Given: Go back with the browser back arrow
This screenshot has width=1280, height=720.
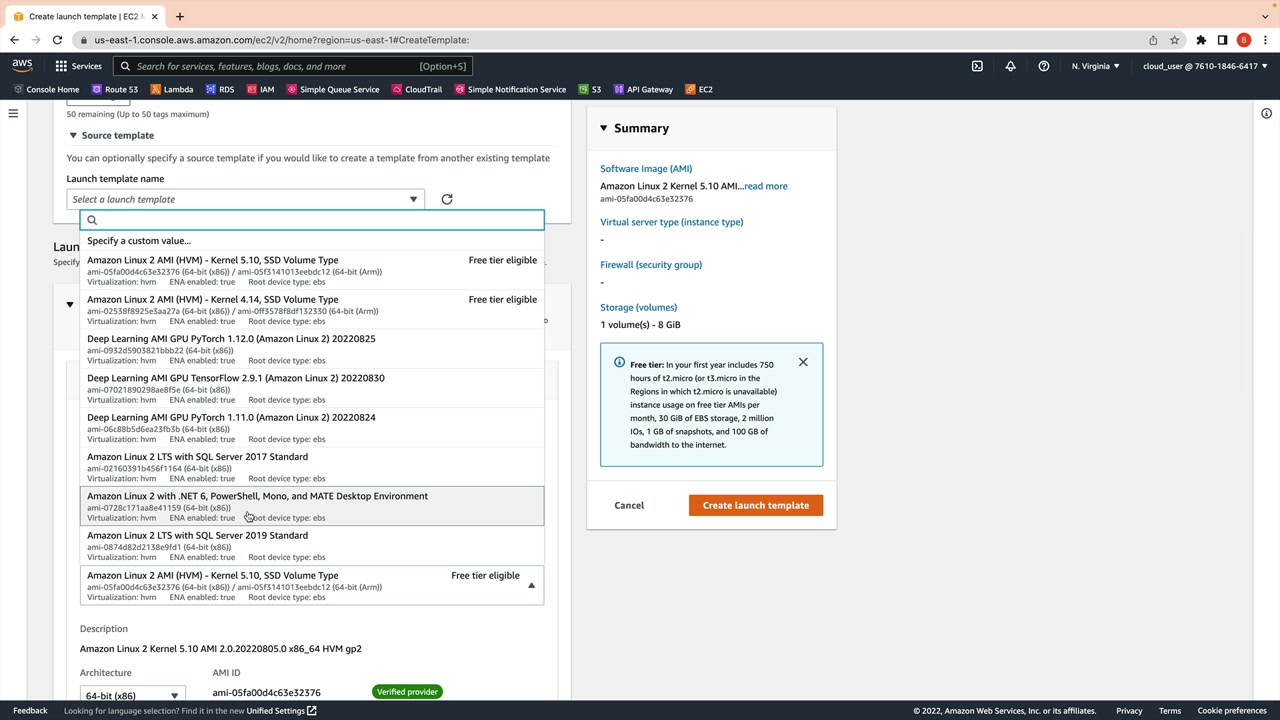Looking at the screenshot, I should [14, 40].
